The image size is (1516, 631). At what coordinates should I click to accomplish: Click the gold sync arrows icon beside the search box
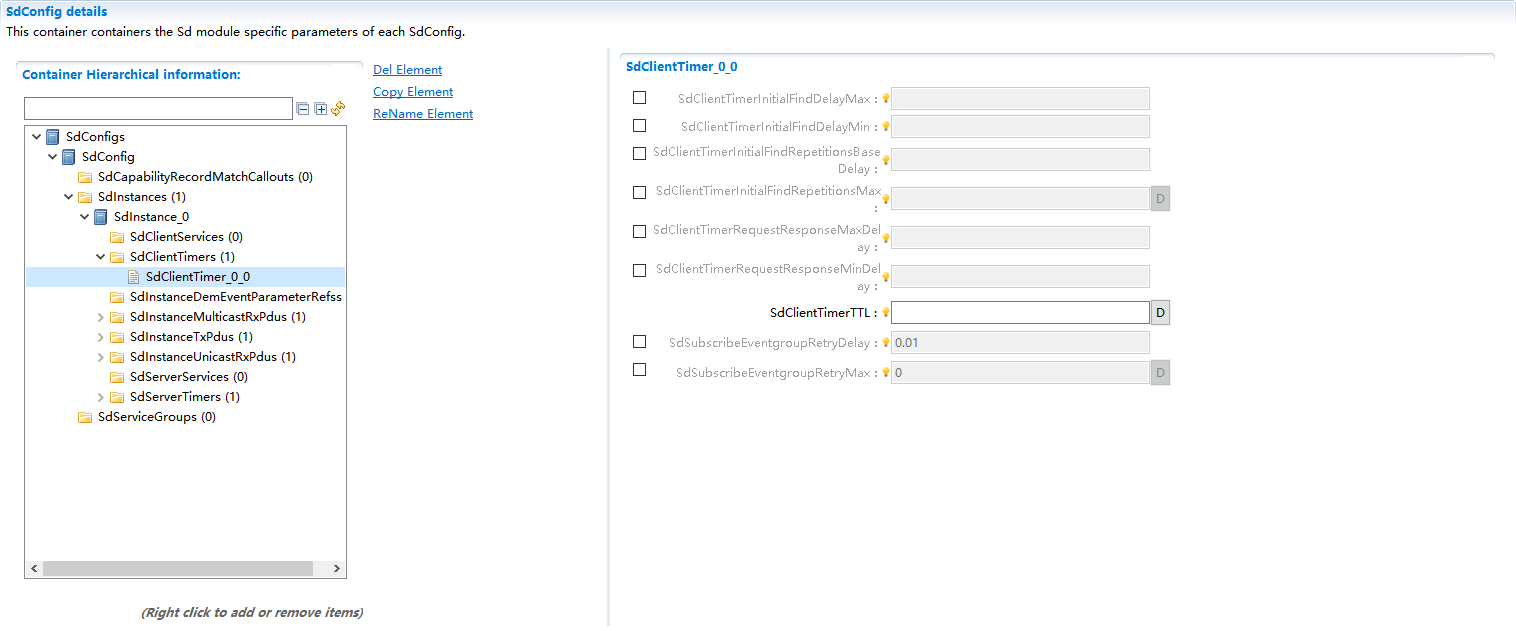point(337,108)
